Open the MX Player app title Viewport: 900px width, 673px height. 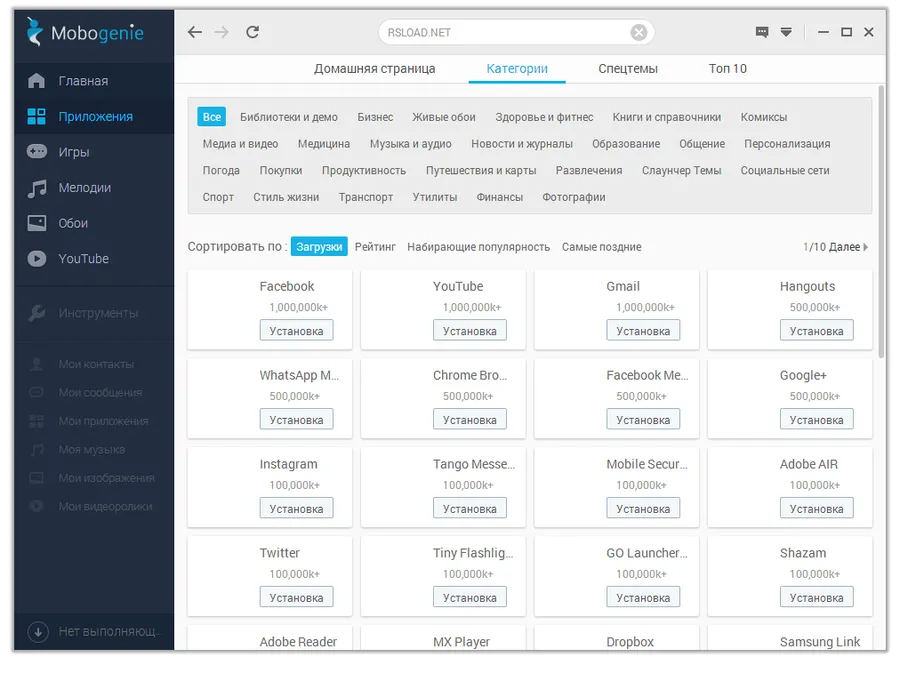coord(461,642)
